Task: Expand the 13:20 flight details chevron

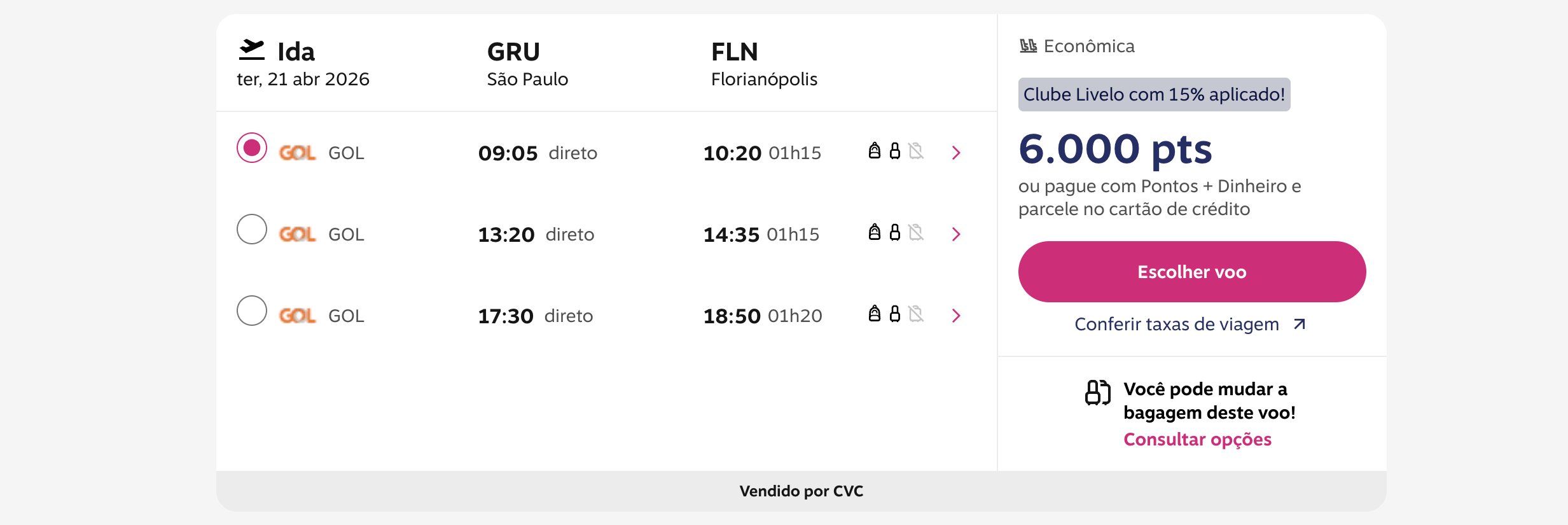Action: pos(955,234)
